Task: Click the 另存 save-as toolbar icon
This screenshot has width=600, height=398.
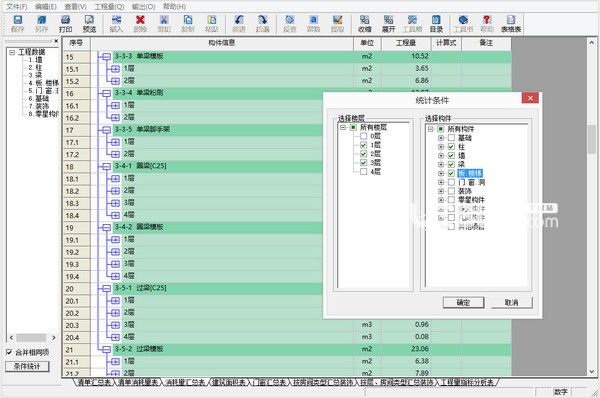Action: 41,24
